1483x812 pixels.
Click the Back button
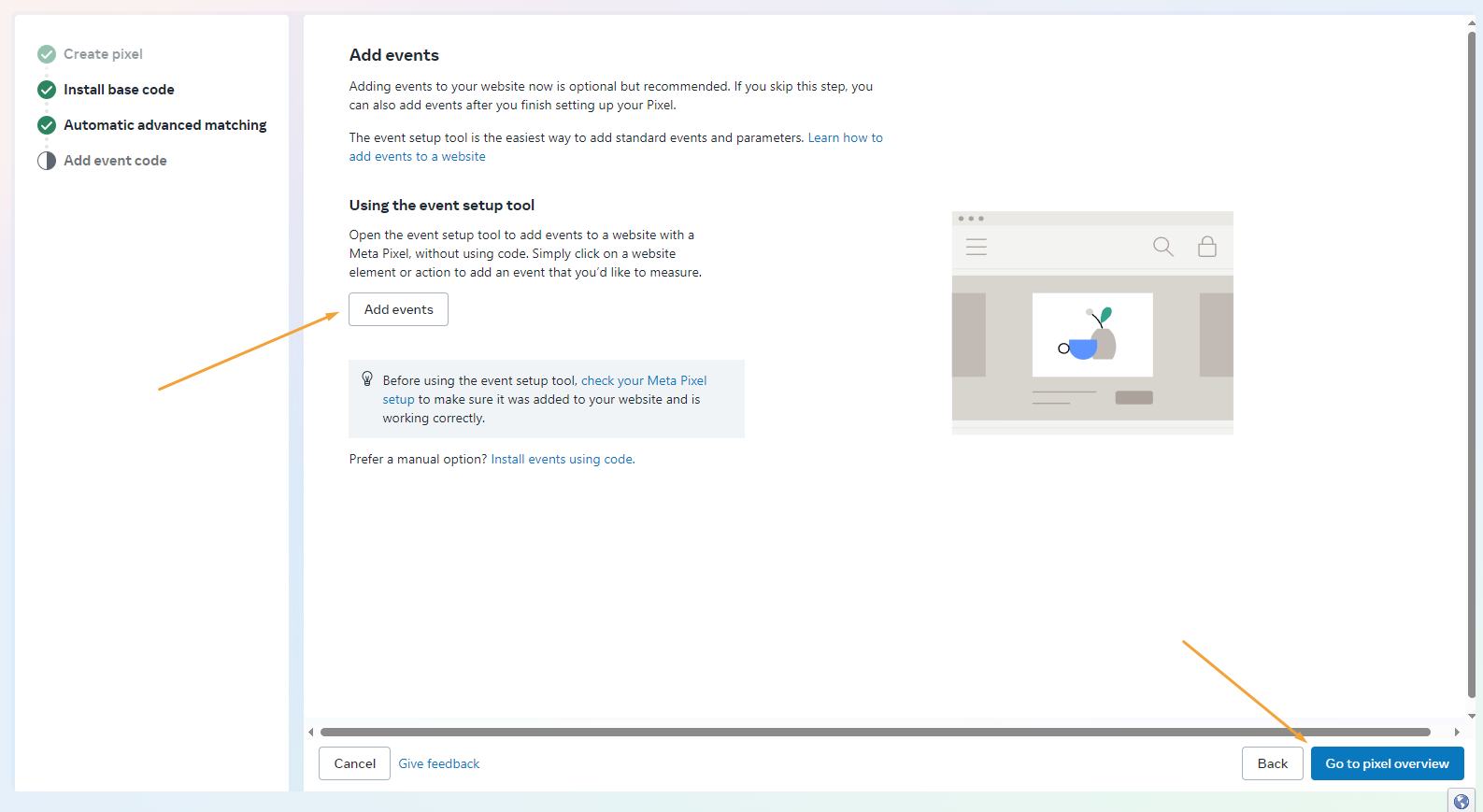(1272, 763)
